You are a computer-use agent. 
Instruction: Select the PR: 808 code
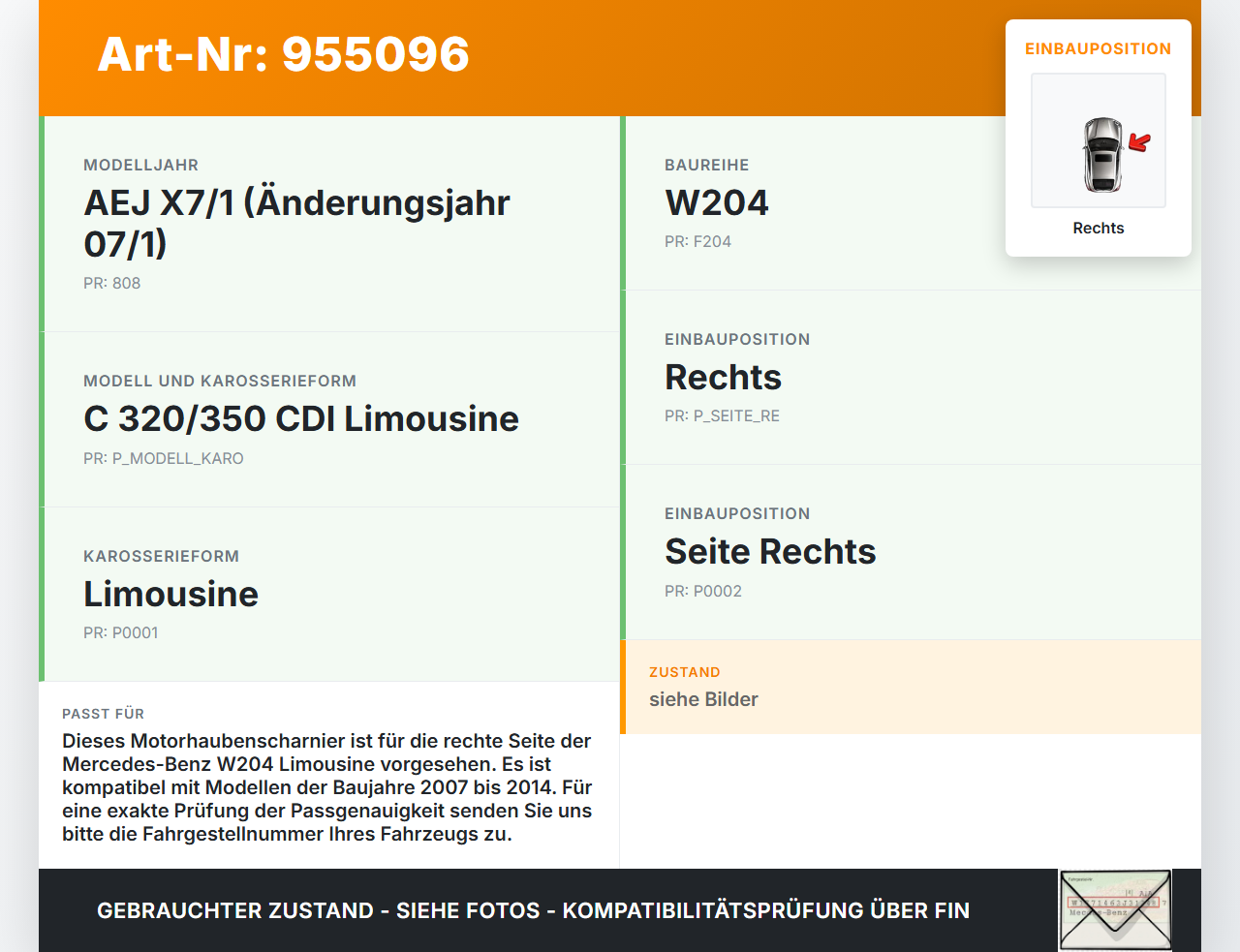click(x=112, y=283)
